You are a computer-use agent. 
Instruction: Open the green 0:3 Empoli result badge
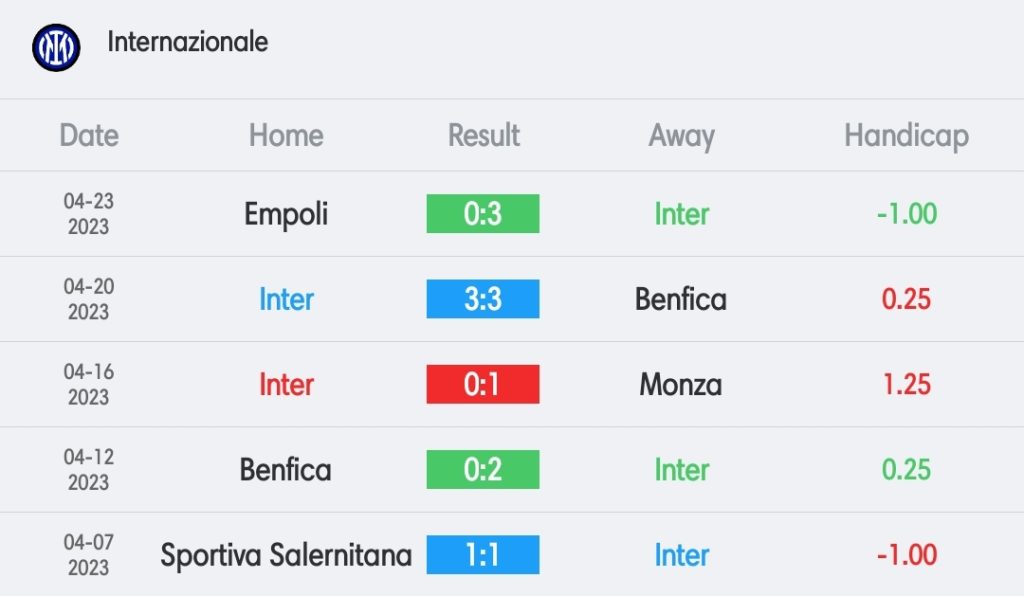(x=483, y=213)
